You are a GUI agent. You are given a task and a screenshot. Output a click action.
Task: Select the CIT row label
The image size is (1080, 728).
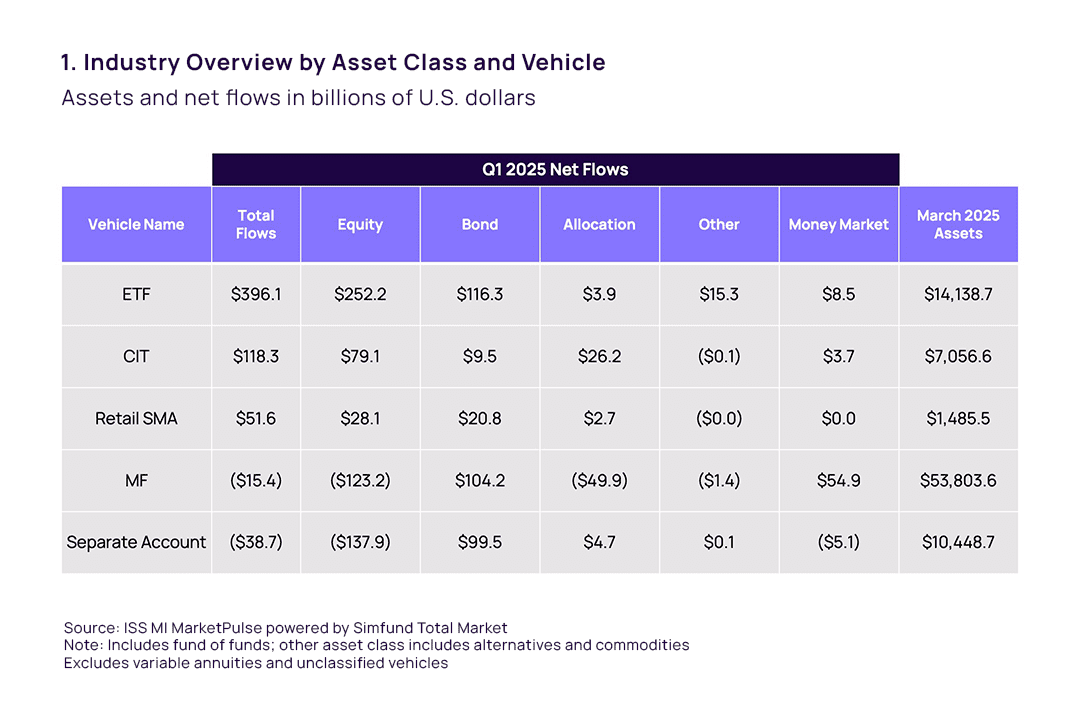(136, 357)
